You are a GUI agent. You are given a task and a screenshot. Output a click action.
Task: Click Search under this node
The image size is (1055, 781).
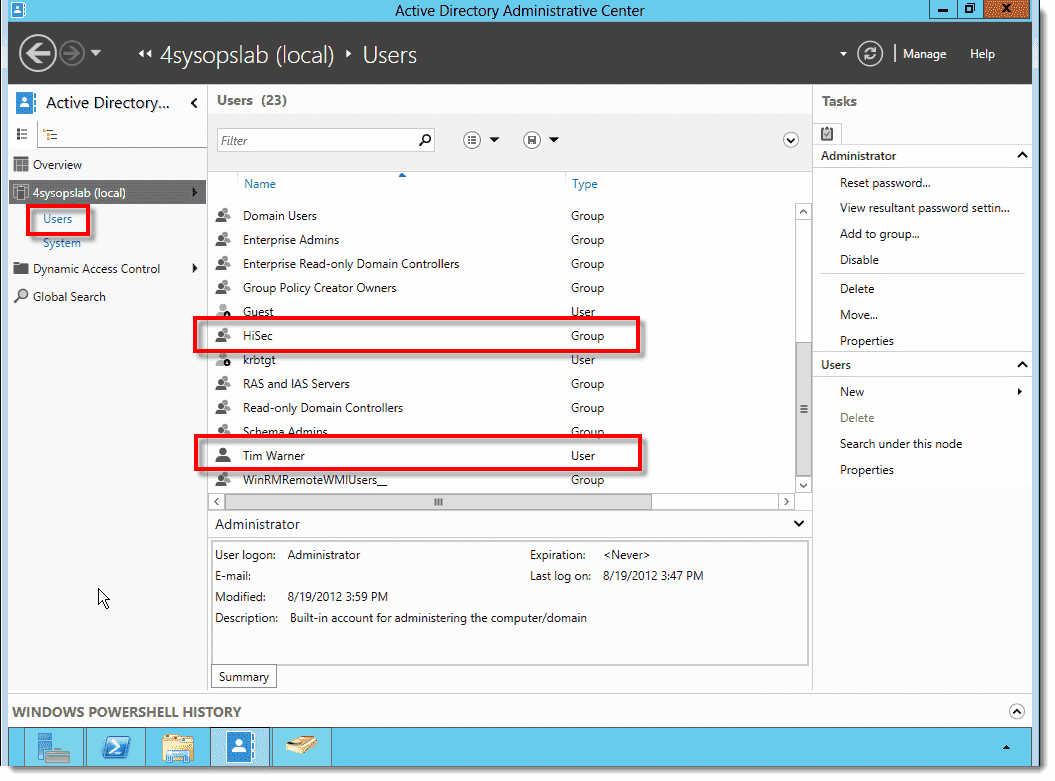900,444
